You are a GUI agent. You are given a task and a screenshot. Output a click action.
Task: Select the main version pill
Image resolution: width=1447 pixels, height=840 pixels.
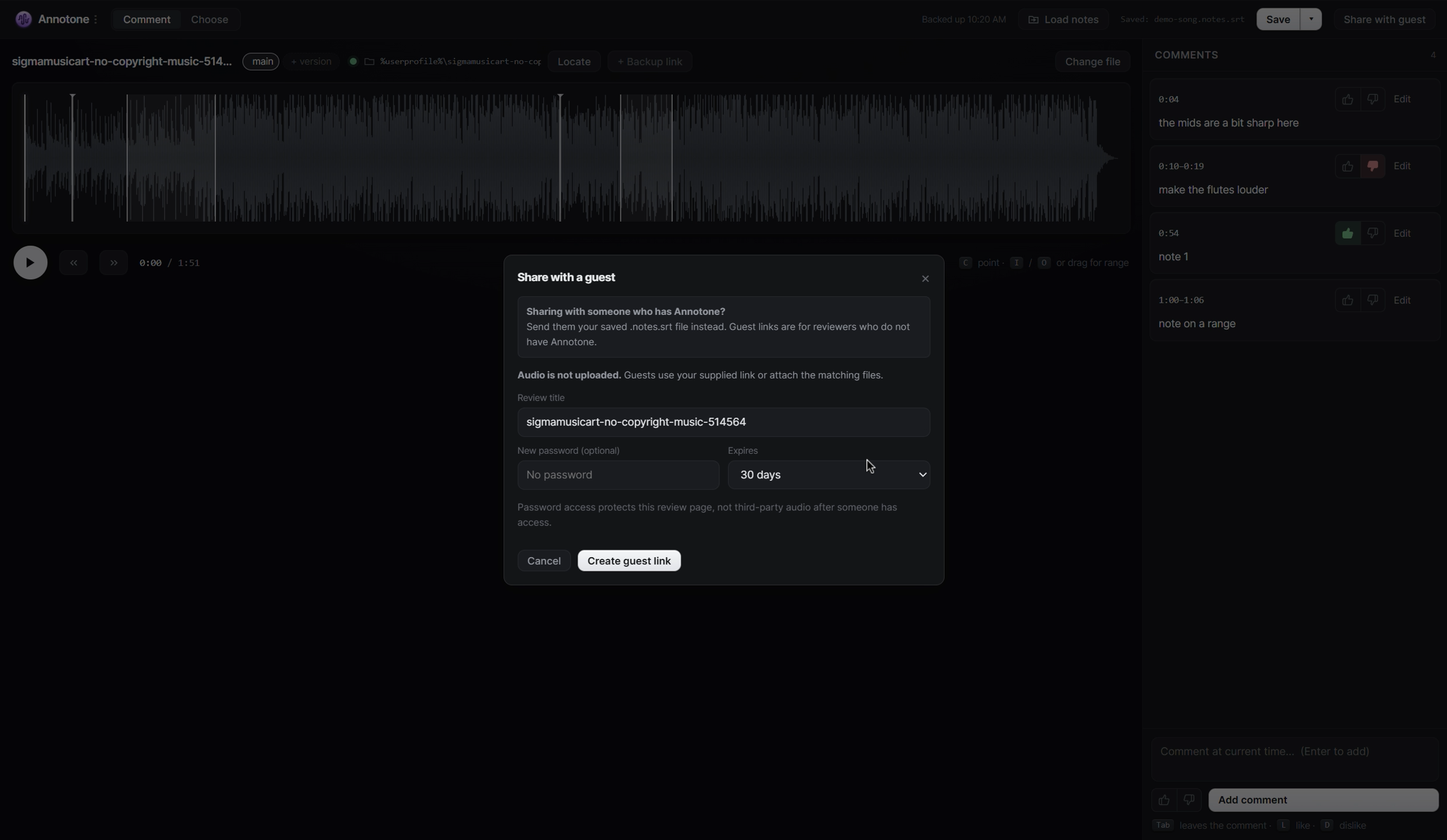261,61
